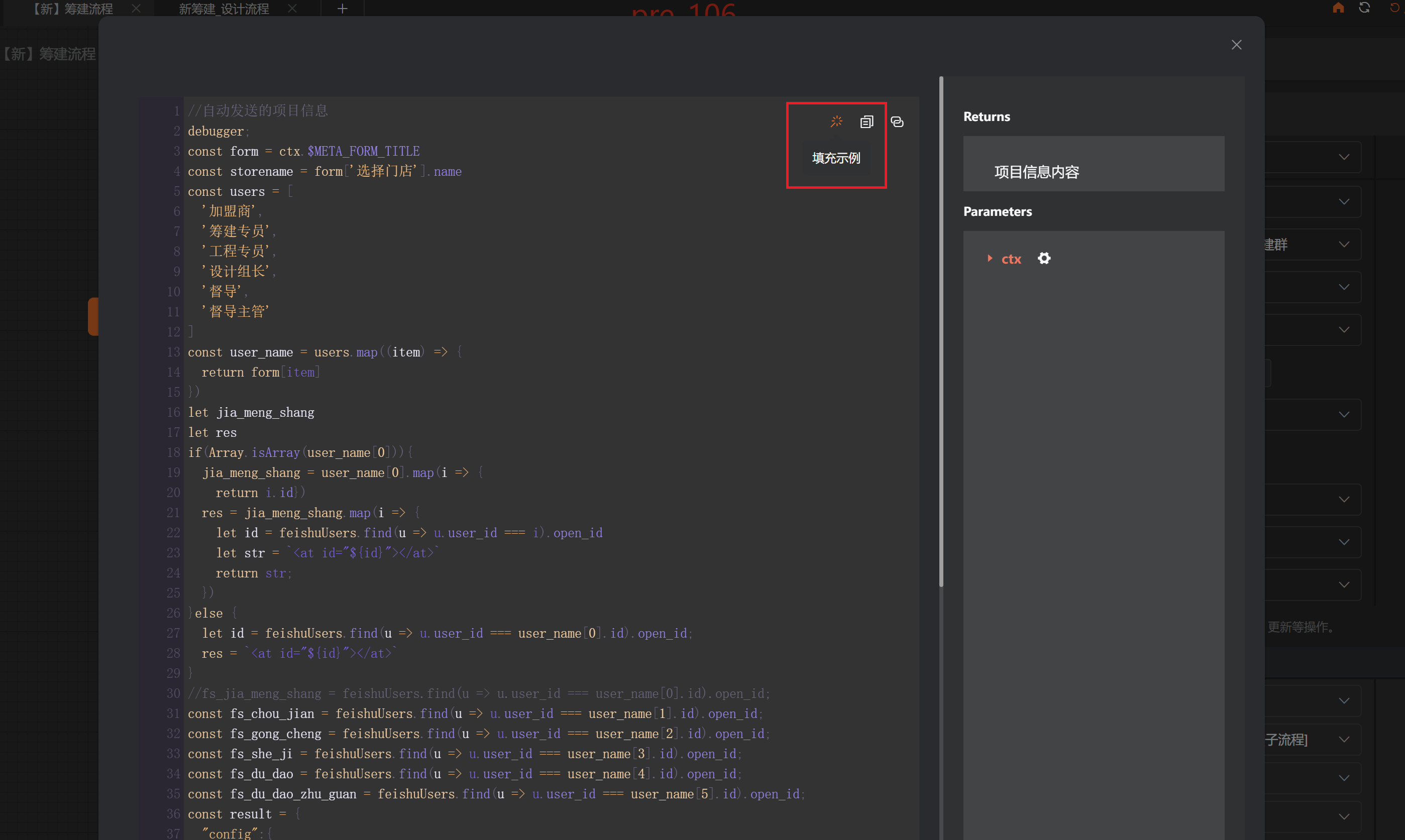Screen dimensions: 1405x840
Task: Close the code editor dialog
Action: 1236,45
